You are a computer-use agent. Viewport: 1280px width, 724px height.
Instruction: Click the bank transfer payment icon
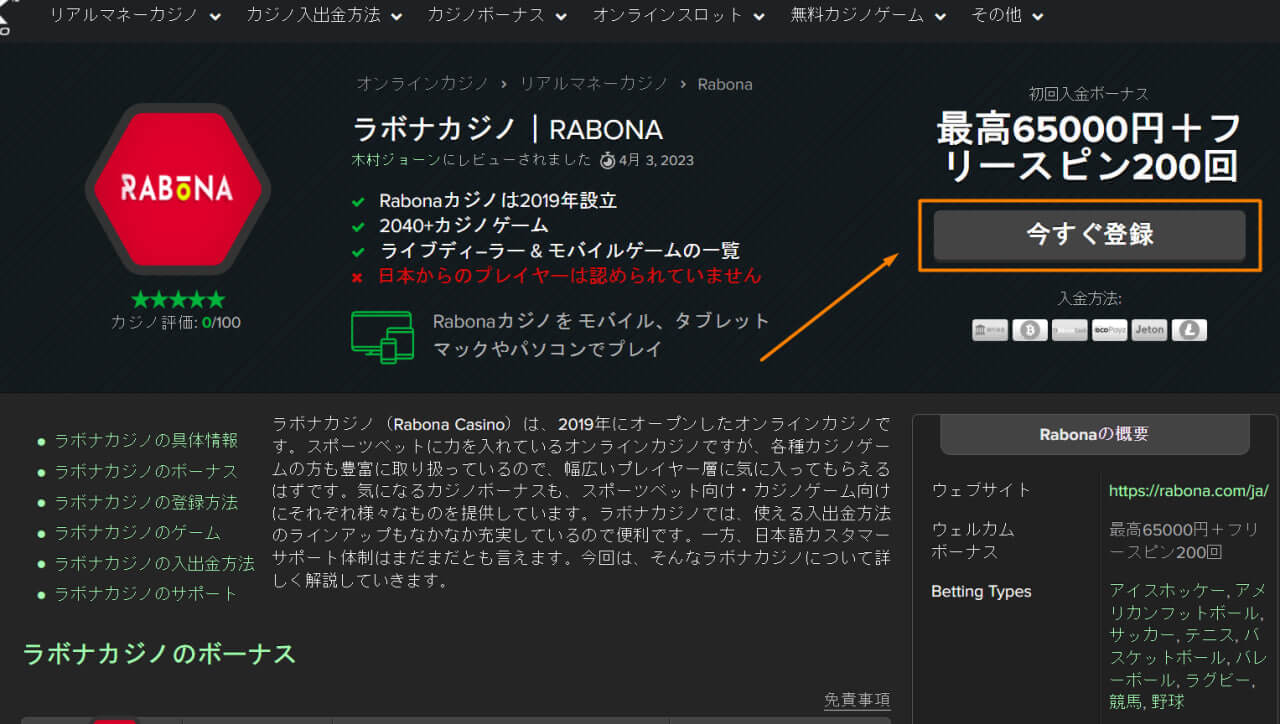coord(989,330)
